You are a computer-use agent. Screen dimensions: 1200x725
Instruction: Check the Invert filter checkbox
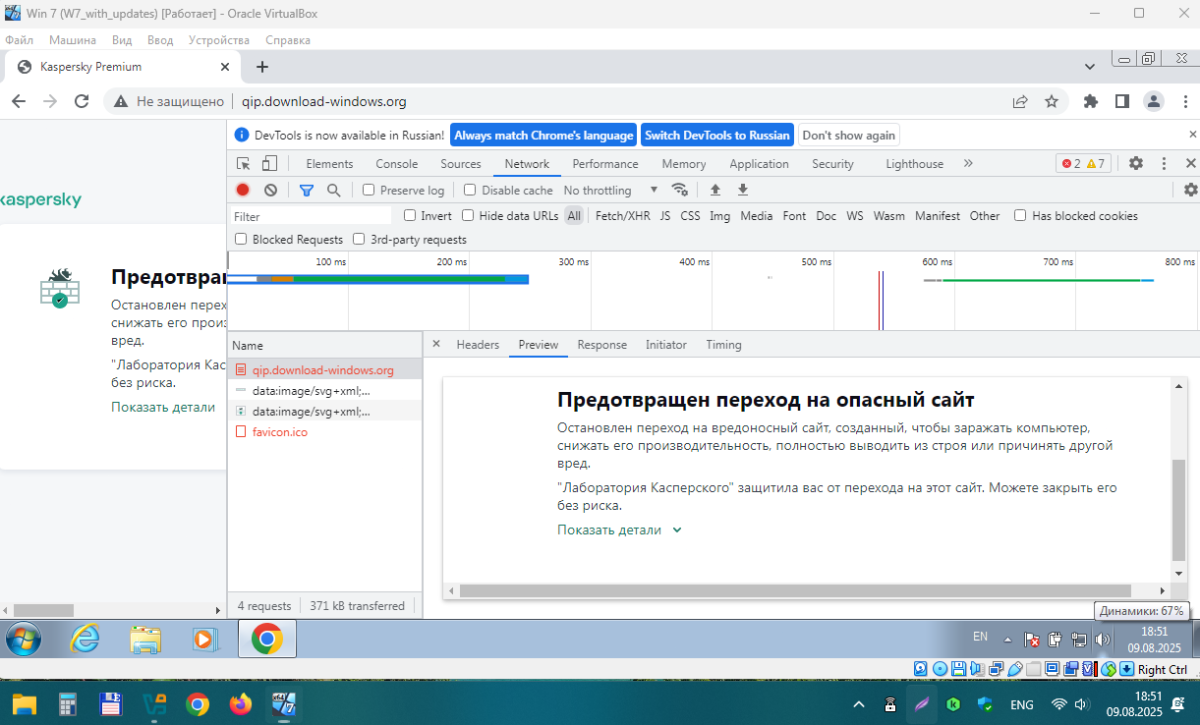pos(410,215)
